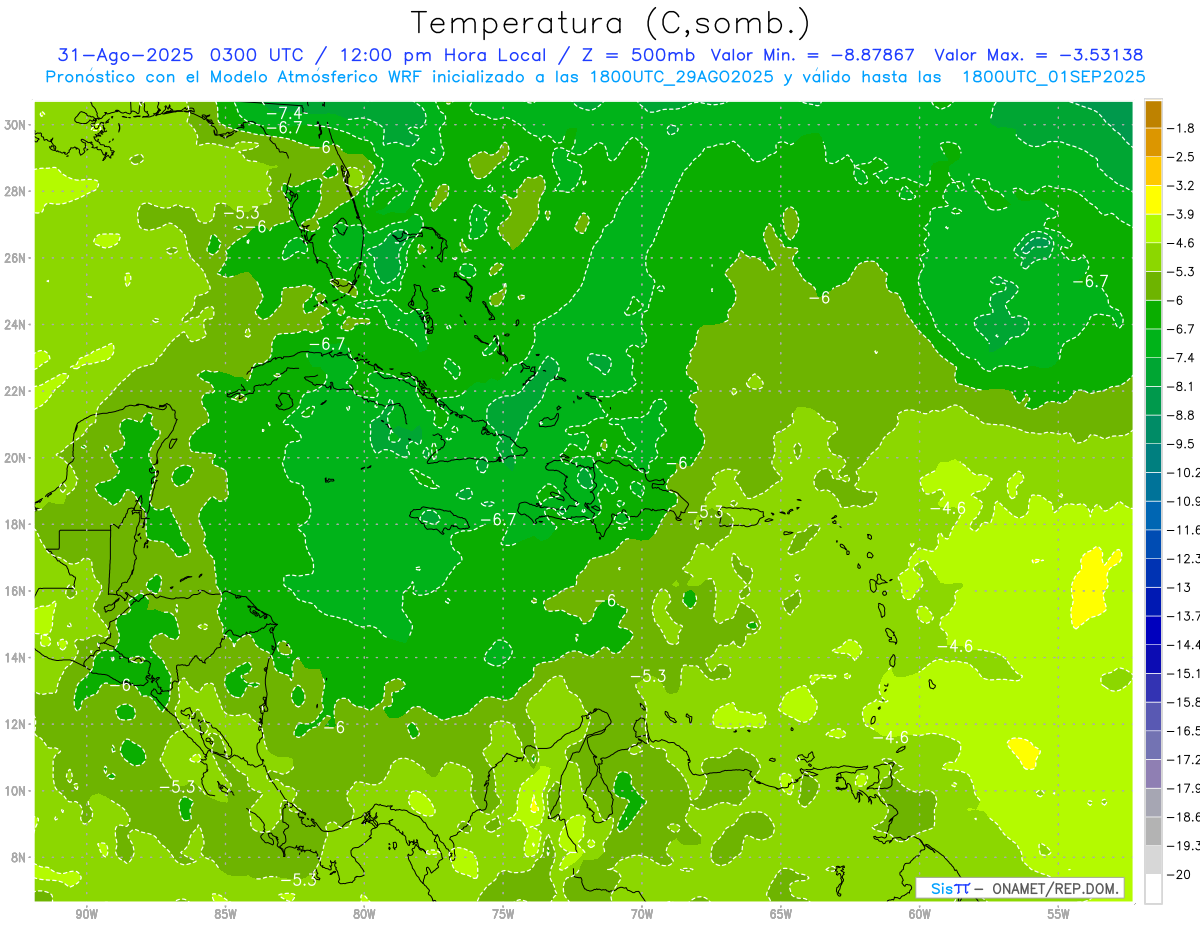Click the colorbar label "-3.9"
Screen dimensions: 1200x927
click(1181, 214)
